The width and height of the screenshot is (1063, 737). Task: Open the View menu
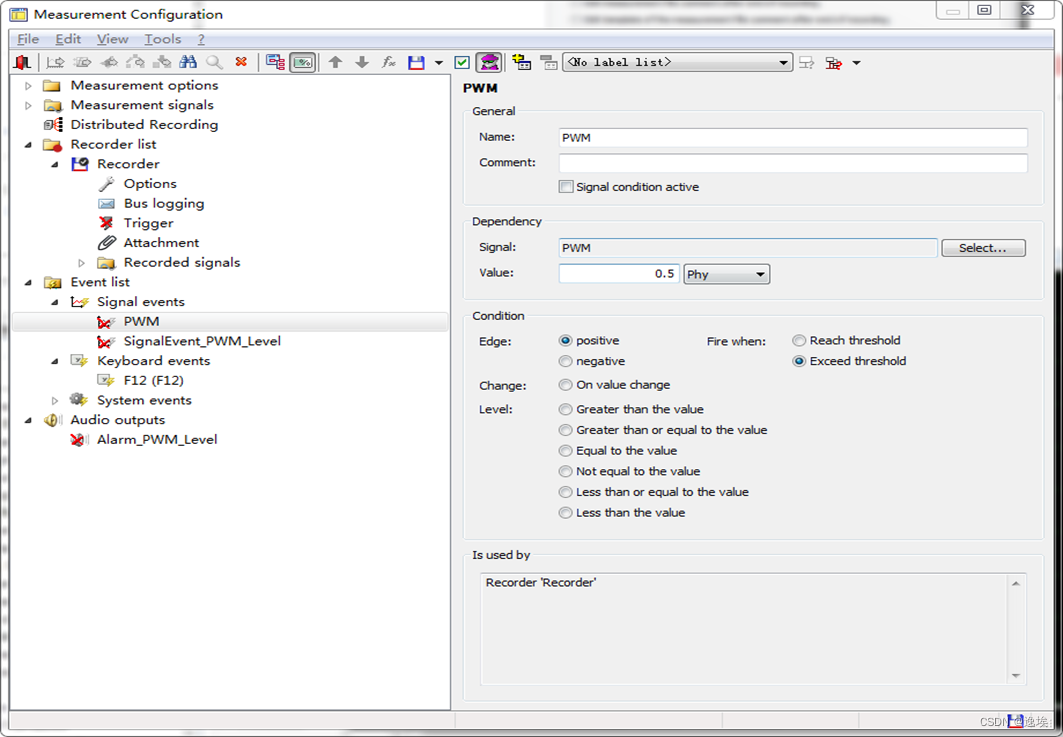pos(112,39)
